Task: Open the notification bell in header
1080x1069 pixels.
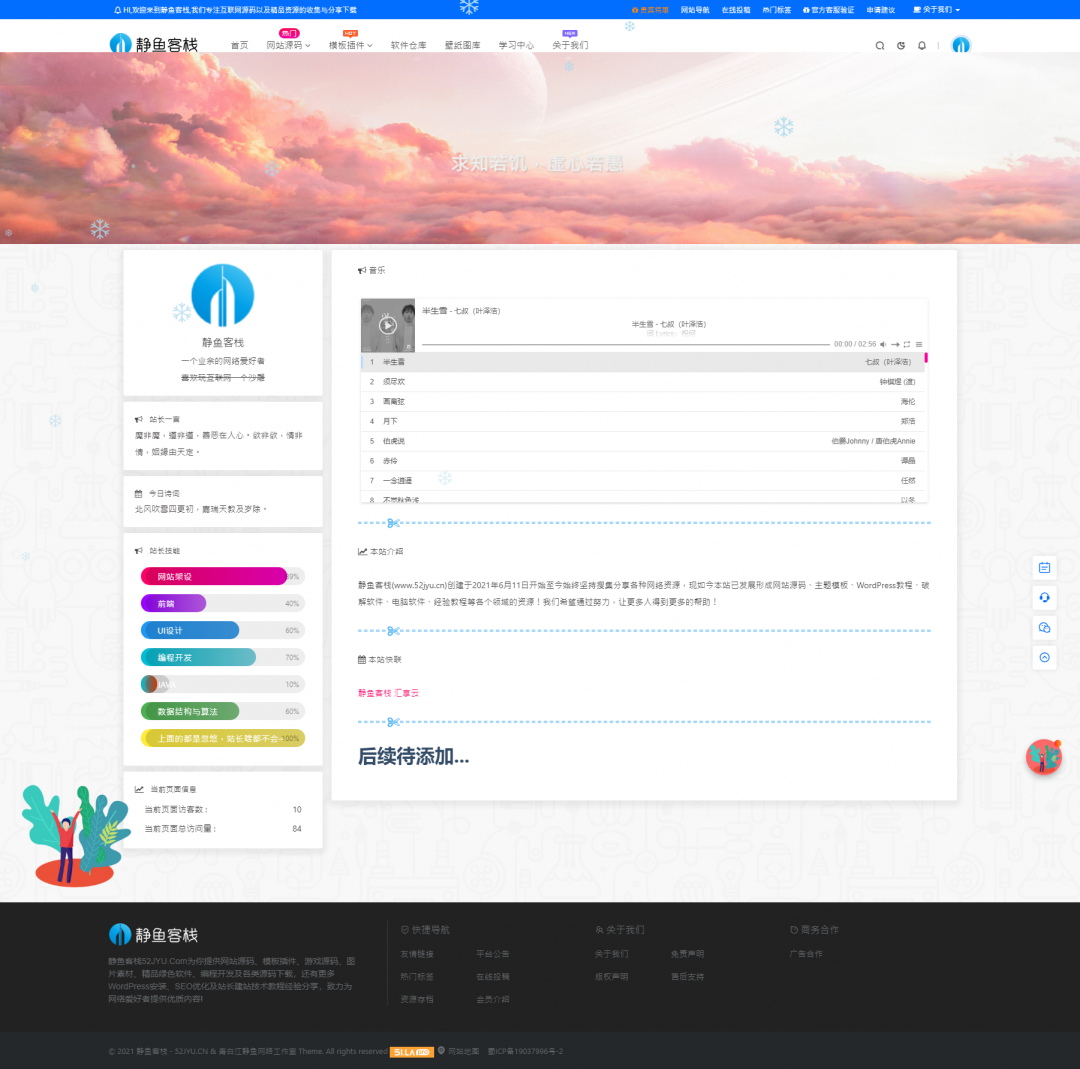Action: [922, 45]
